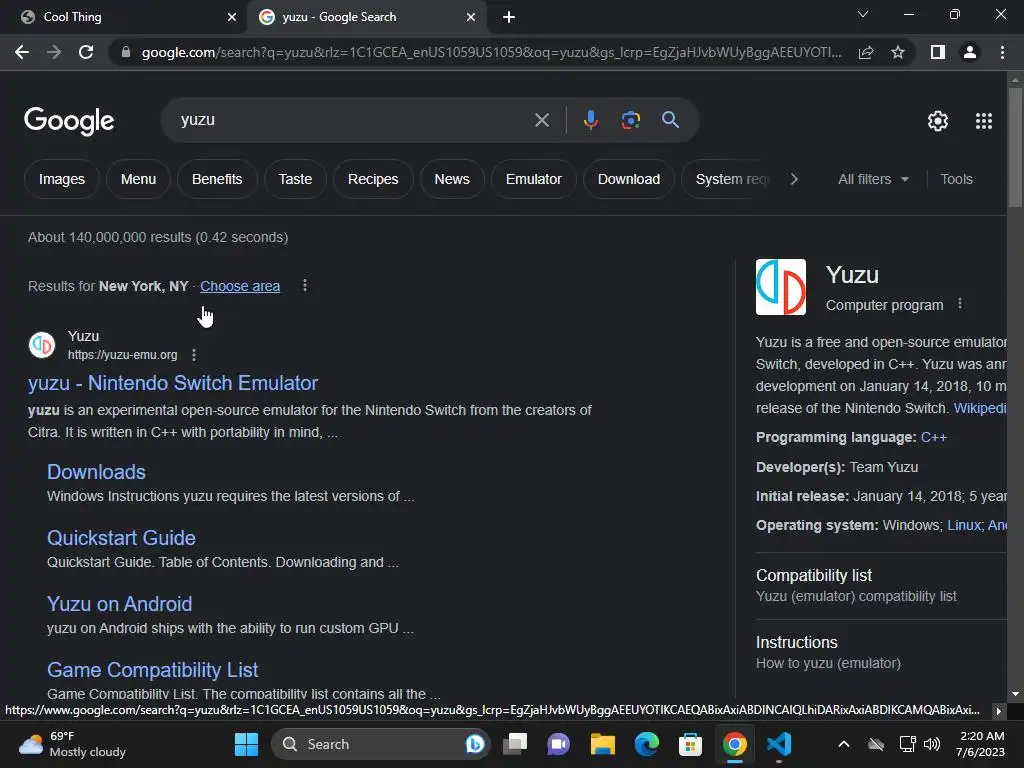Click the page vertical scrollbar thumb
This screenshot has width=1024, height=768.
pyautogui.click(x=1015, y=148)
